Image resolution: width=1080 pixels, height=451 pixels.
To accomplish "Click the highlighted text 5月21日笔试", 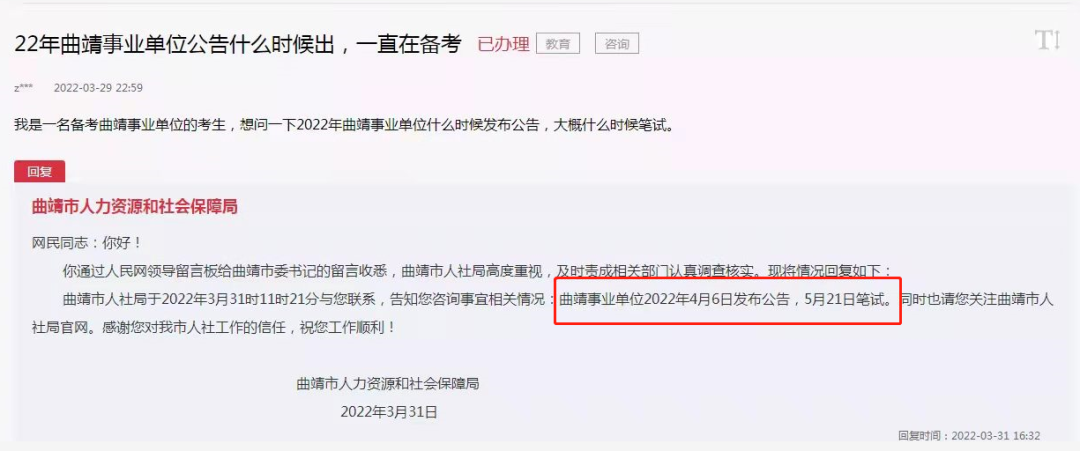I will click(851, 300).
